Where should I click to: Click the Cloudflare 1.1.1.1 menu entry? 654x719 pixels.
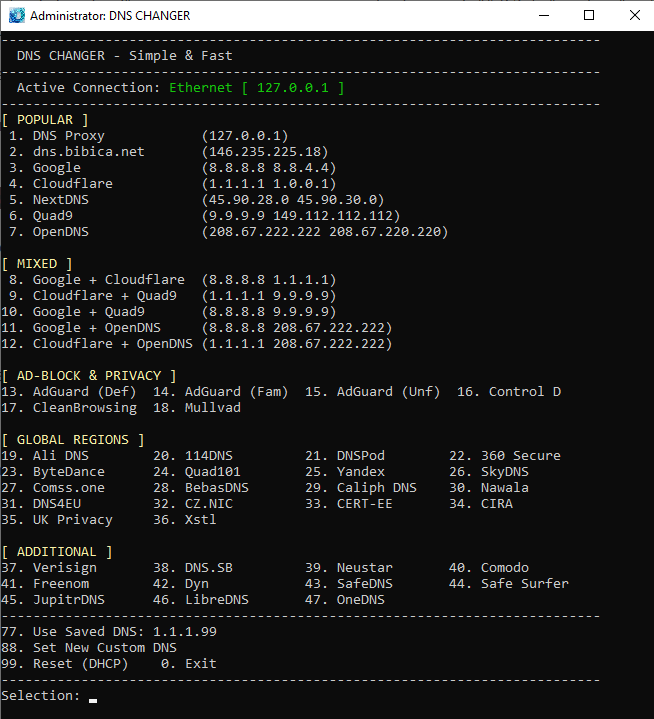coord(173,184)
